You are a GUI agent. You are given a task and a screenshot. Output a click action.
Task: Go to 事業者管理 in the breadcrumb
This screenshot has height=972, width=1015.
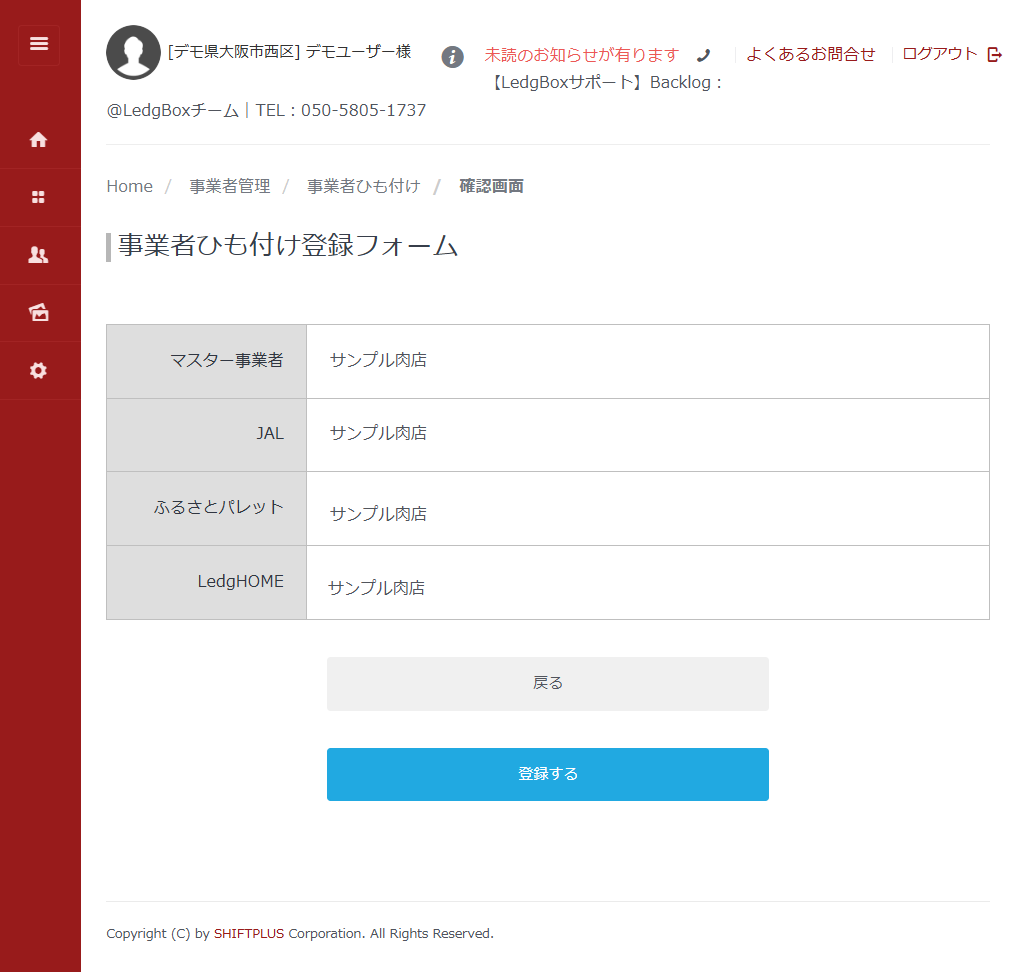(230, 186)
